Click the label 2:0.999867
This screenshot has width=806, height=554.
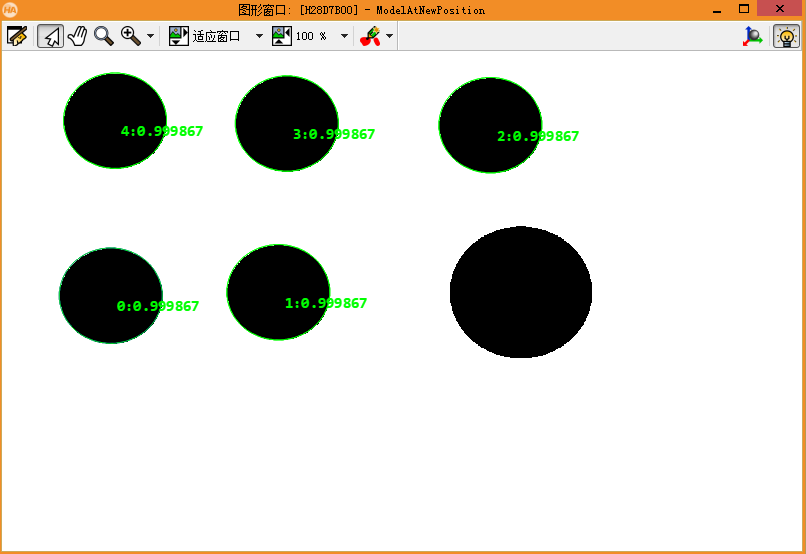(x=538, y=136)
